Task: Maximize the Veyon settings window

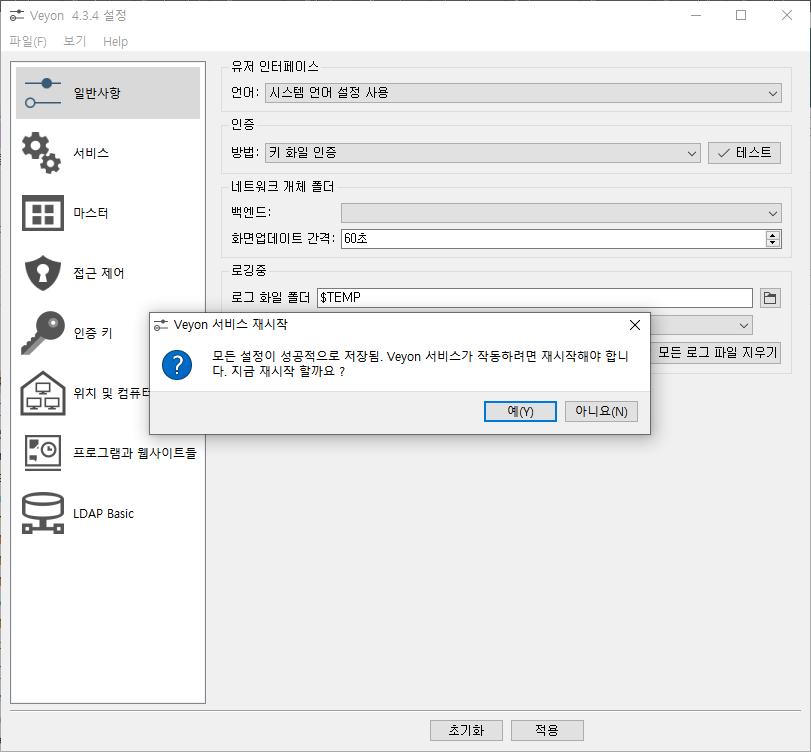Action: tap(741, 16)
